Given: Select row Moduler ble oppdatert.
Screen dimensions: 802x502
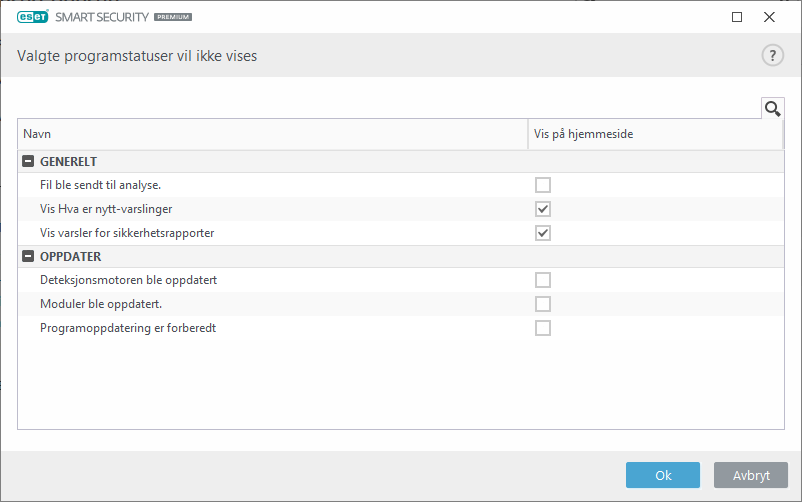Looking at the screenshot, I should (400, 304).
